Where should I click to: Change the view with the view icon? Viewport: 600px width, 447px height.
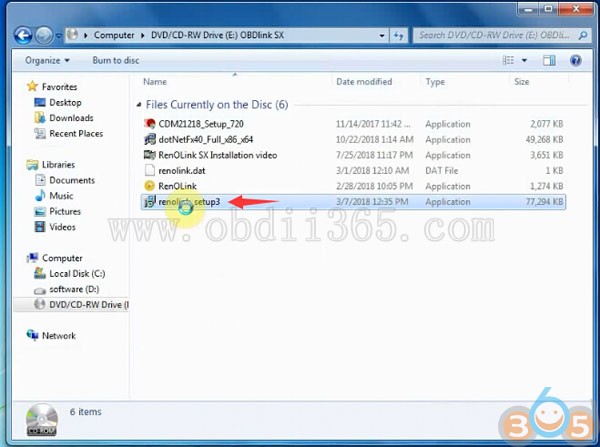click(508, 60)
